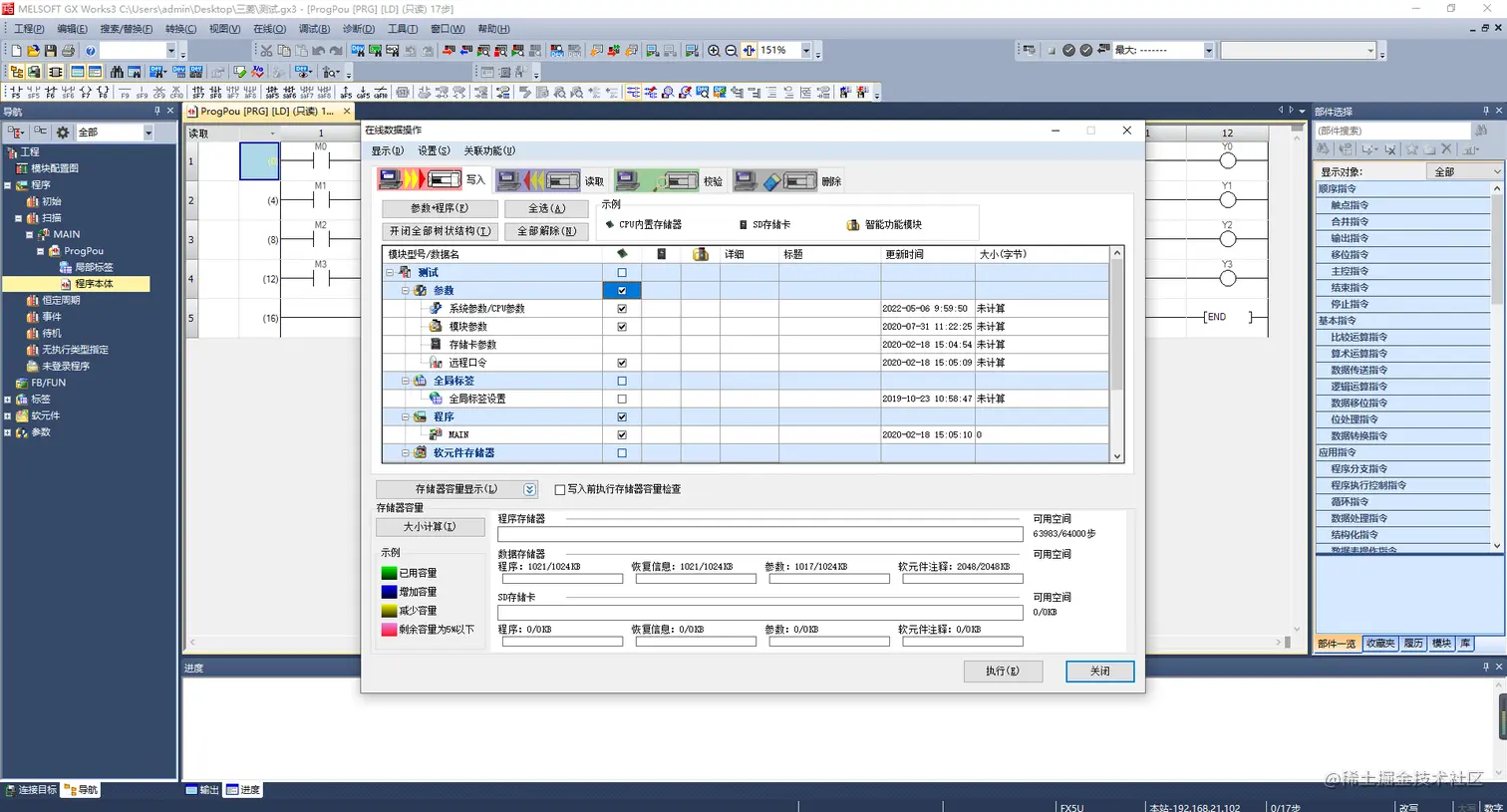Image resolution: width=1507 pixels, height=812 pixels.
Task: Click the dialog data list vertical scrollbar
Action: click(1116, 354)
